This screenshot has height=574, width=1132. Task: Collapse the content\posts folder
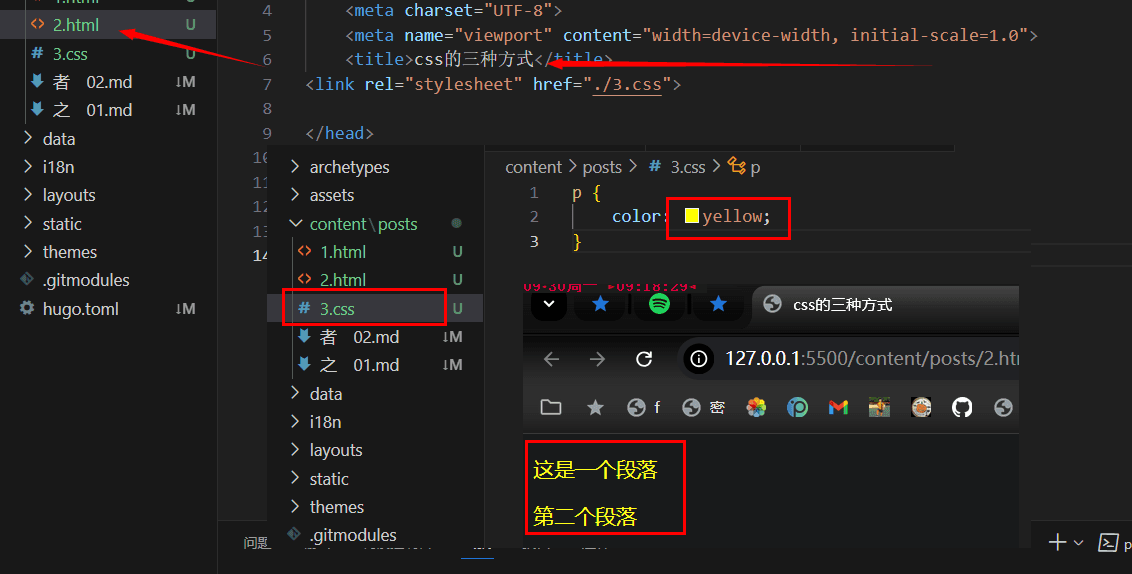[x=363, y=224]
